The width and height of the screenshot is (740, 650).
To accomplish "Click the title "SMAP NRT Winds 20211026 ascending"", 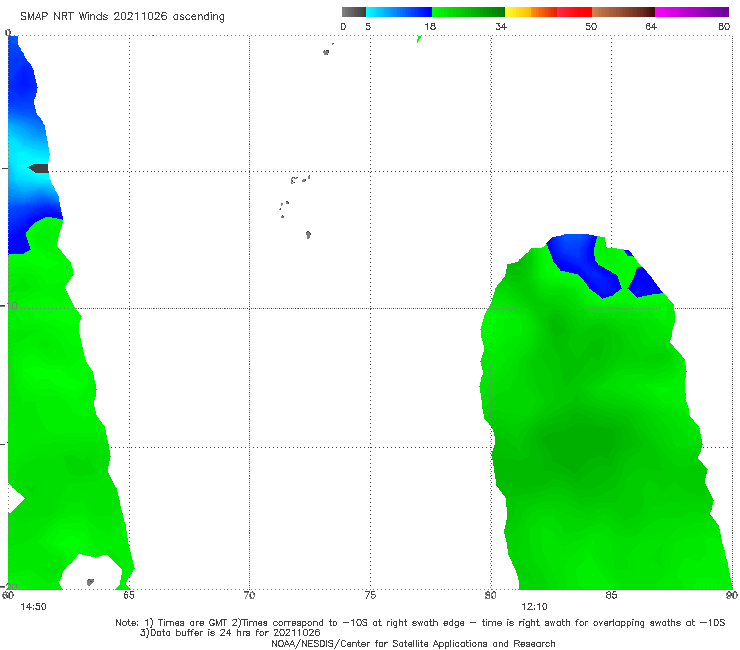I will tap(122, 16).
